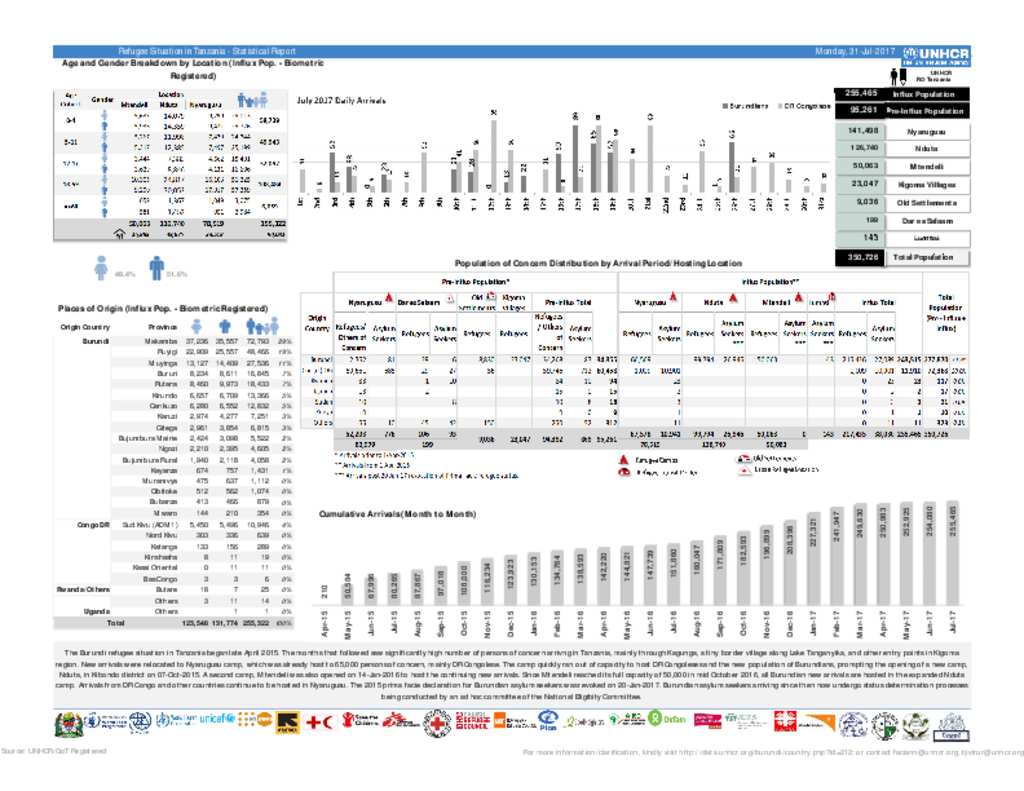Click the DR Congolese legend color swatch
This screenshot has height=791, width=1024.
(x=780, y=105)
